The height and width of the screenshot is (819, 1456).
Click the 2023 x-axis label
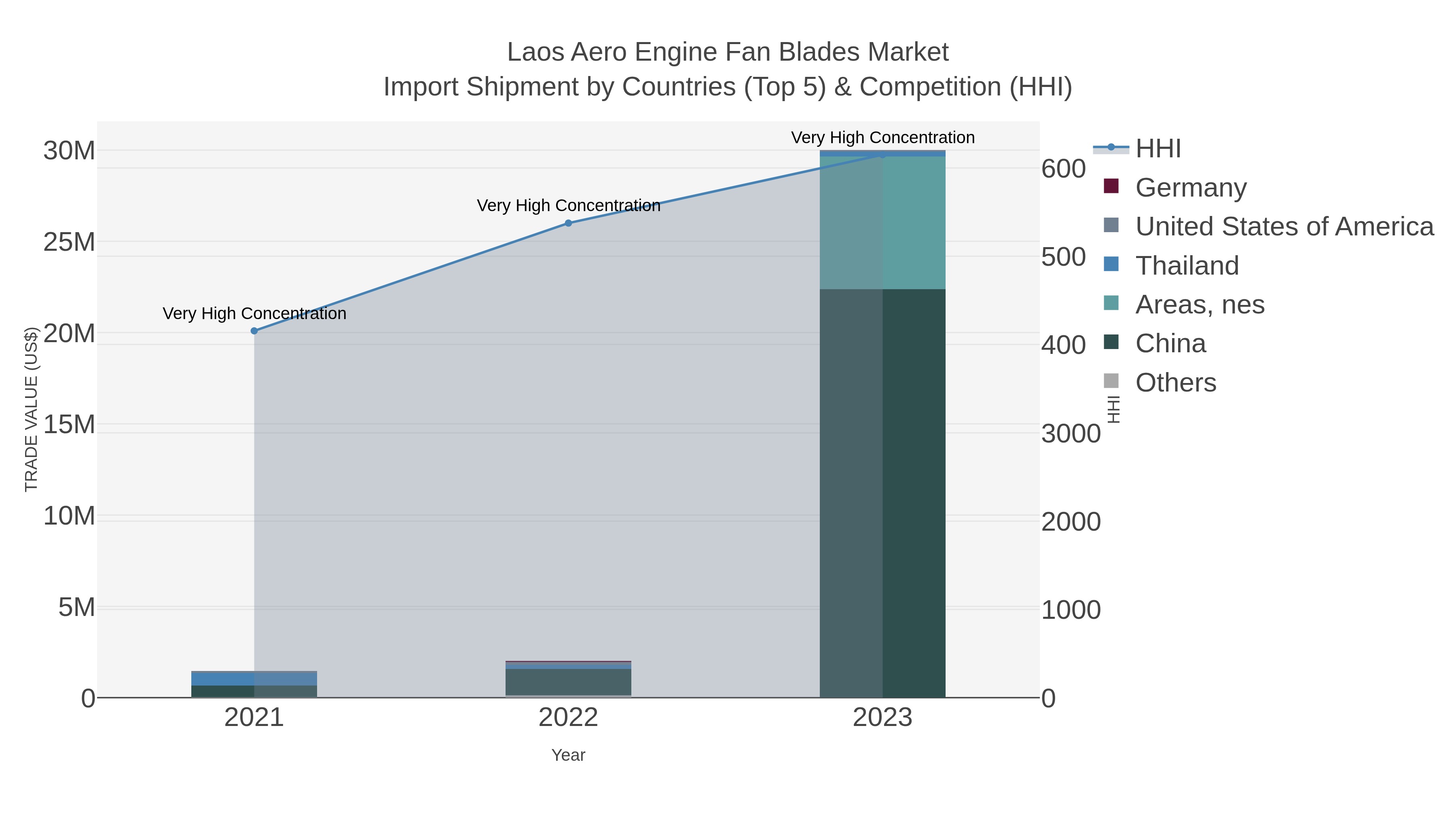(882, 718)
